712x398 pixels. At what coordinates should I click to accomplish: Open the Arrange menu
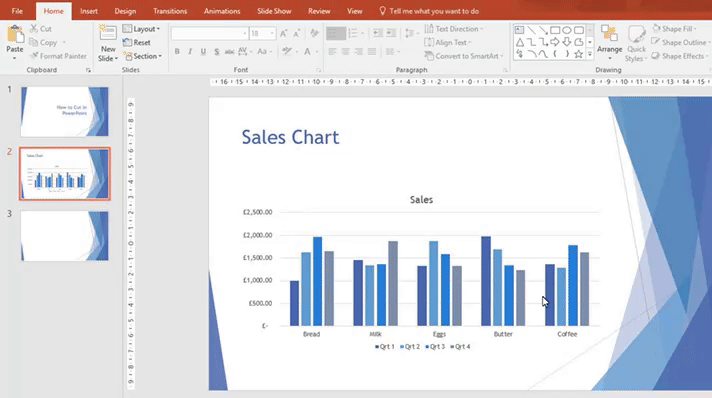[609, 43]
